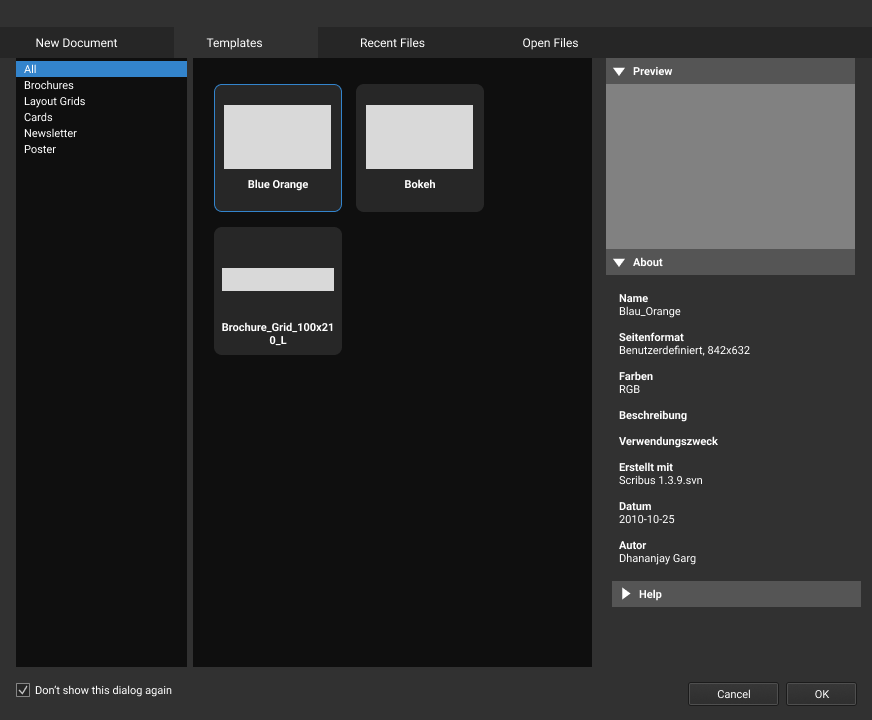
Task: Go to the Open Files tab
Action: click(550, 43)
